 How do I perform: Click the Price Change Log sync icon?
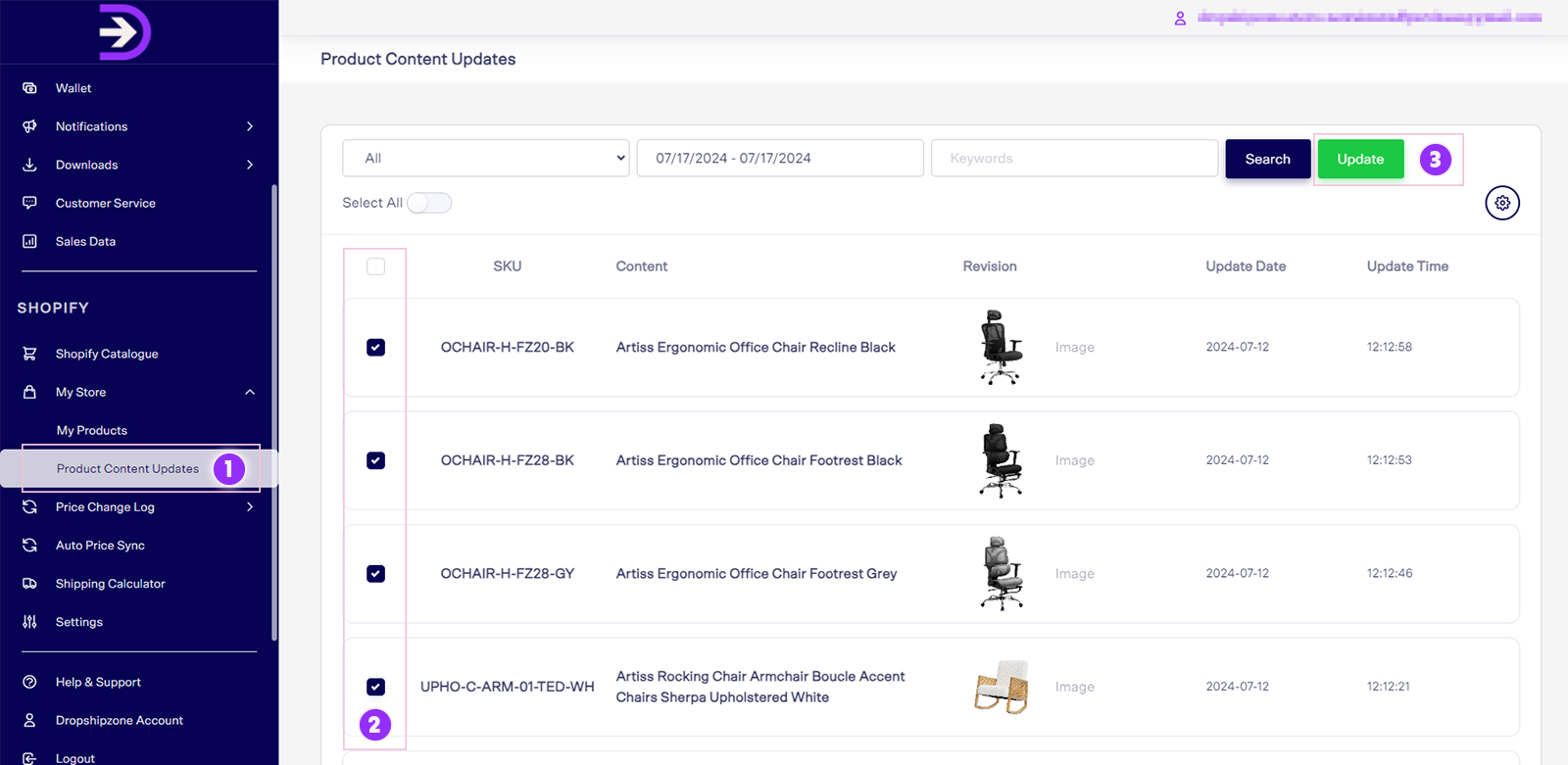point(29,506)
